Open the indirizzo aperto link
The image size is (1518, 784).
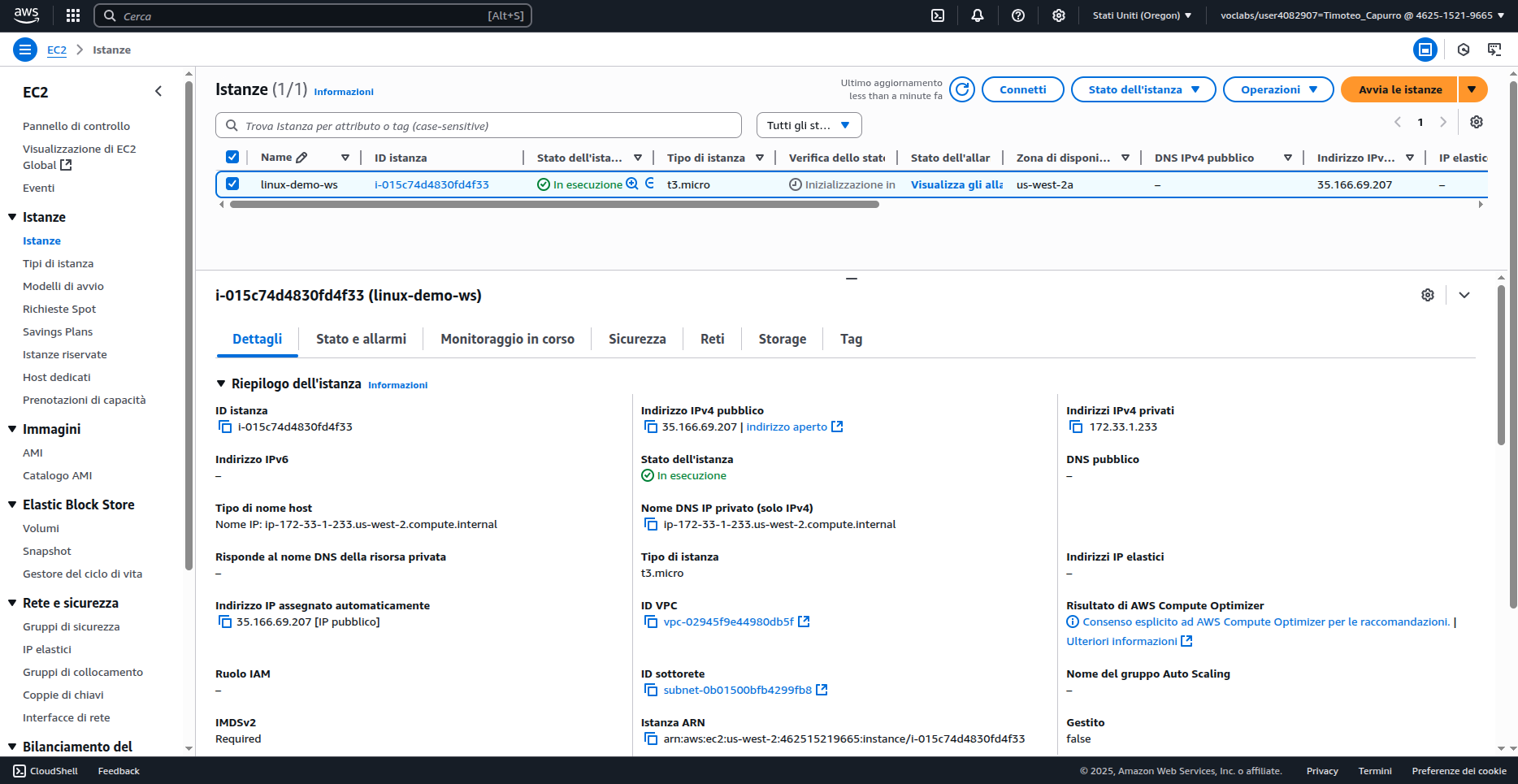click(794, 427)
